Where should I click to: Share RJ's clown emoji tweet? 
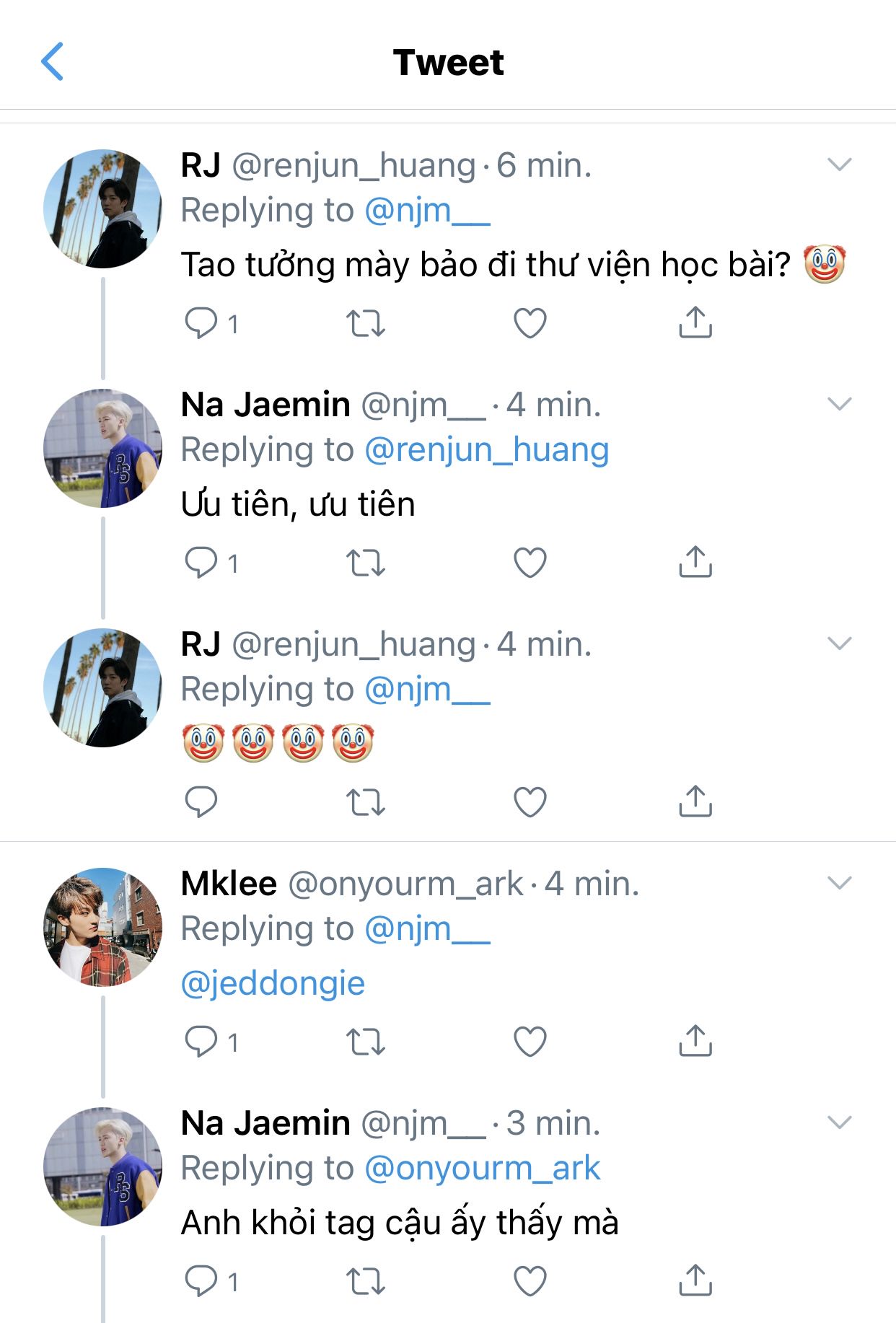click(x=695, y=801)
